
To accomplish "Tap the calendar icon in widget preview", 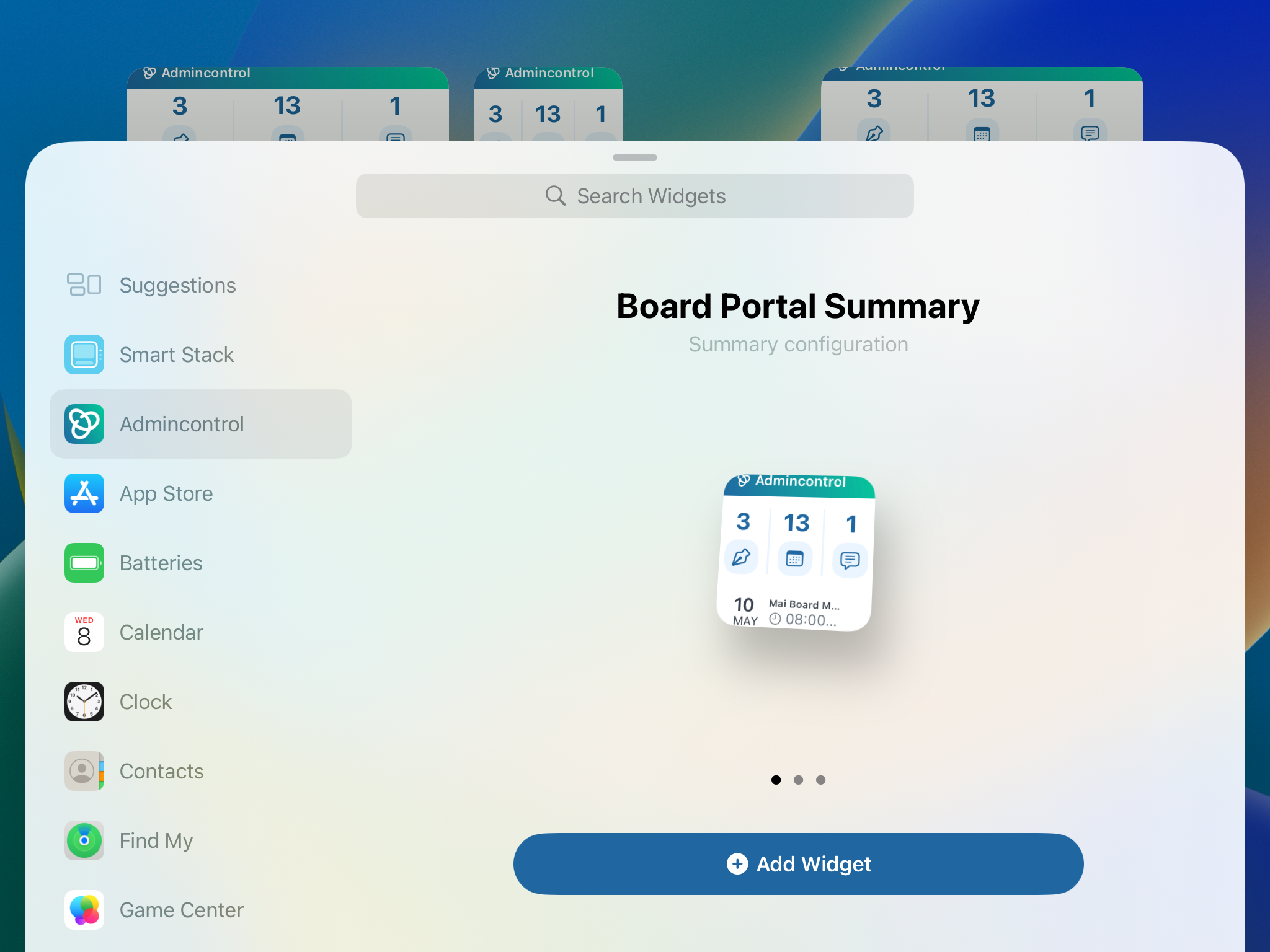I will point(795,559).
